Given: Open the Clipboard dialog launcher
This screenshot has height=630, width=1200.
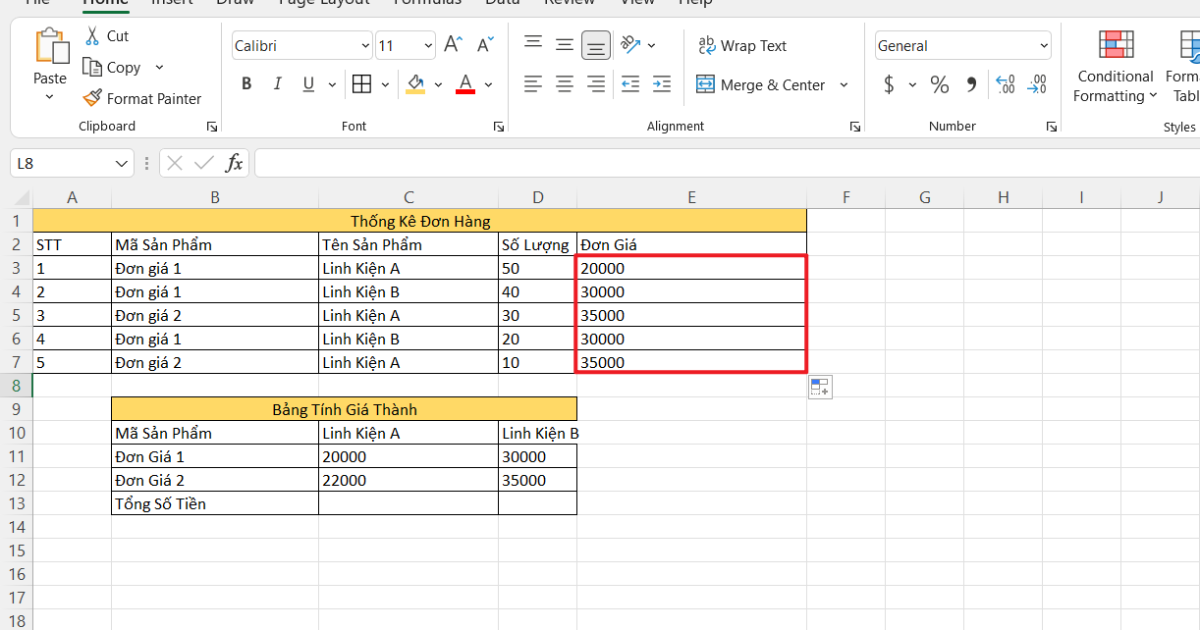Looking at the screenshot, I should tap(212, 127).
